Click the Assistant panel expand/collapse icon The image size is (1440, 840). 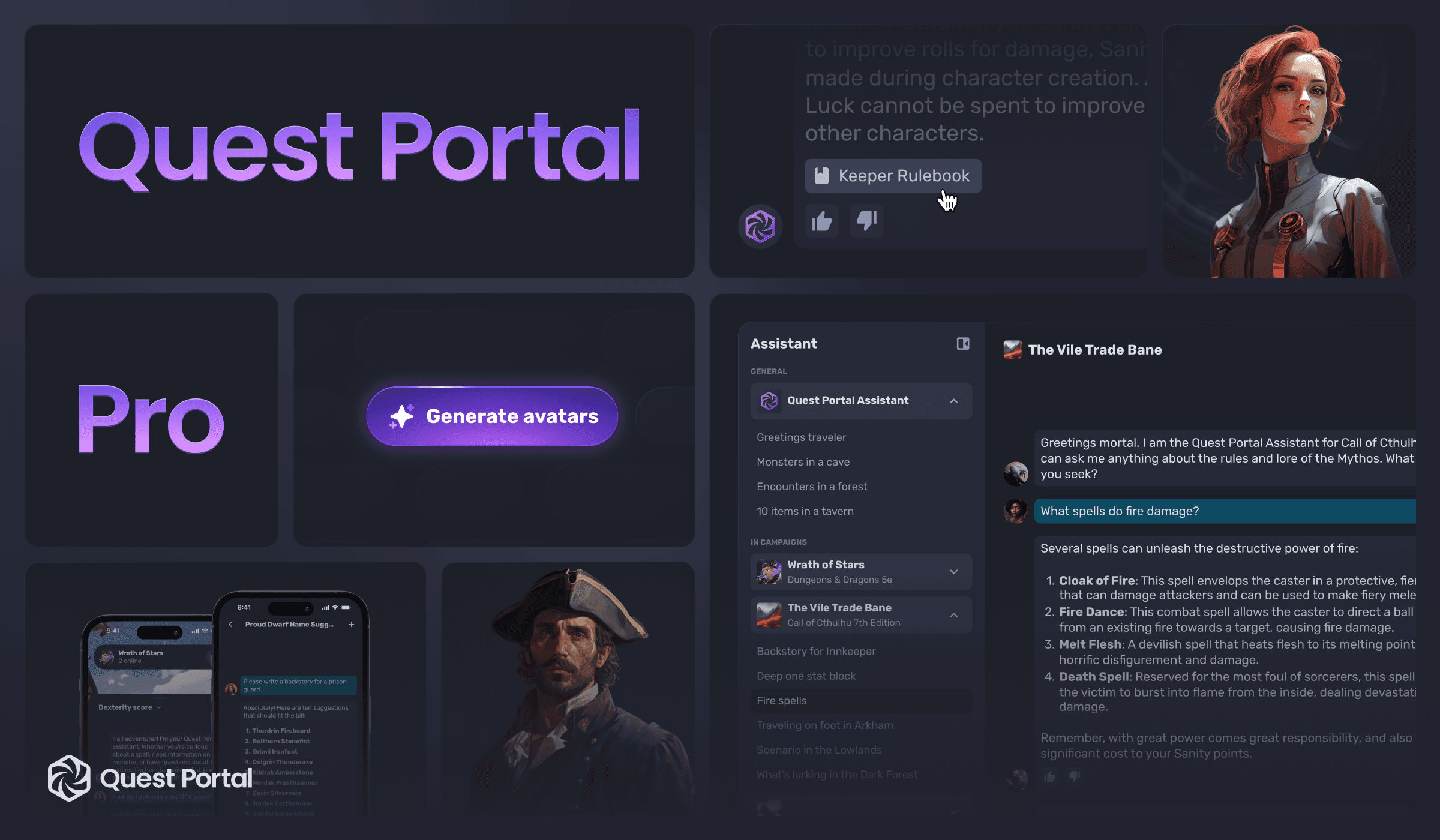962,343
